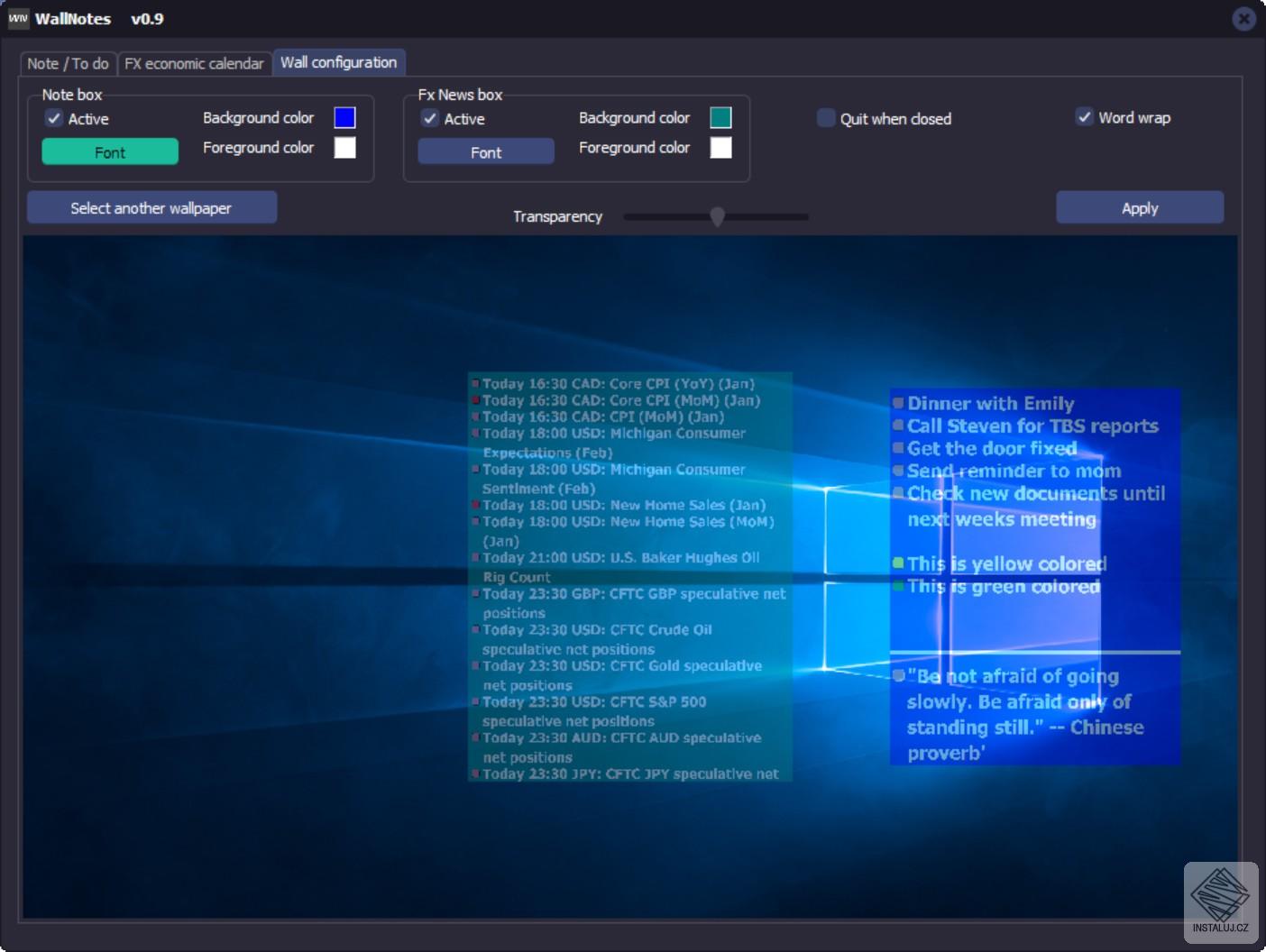This screenshot has width=1266, height=952.
Task: Click the Chinese proverb quote in preview
Action: [1025, 714]
